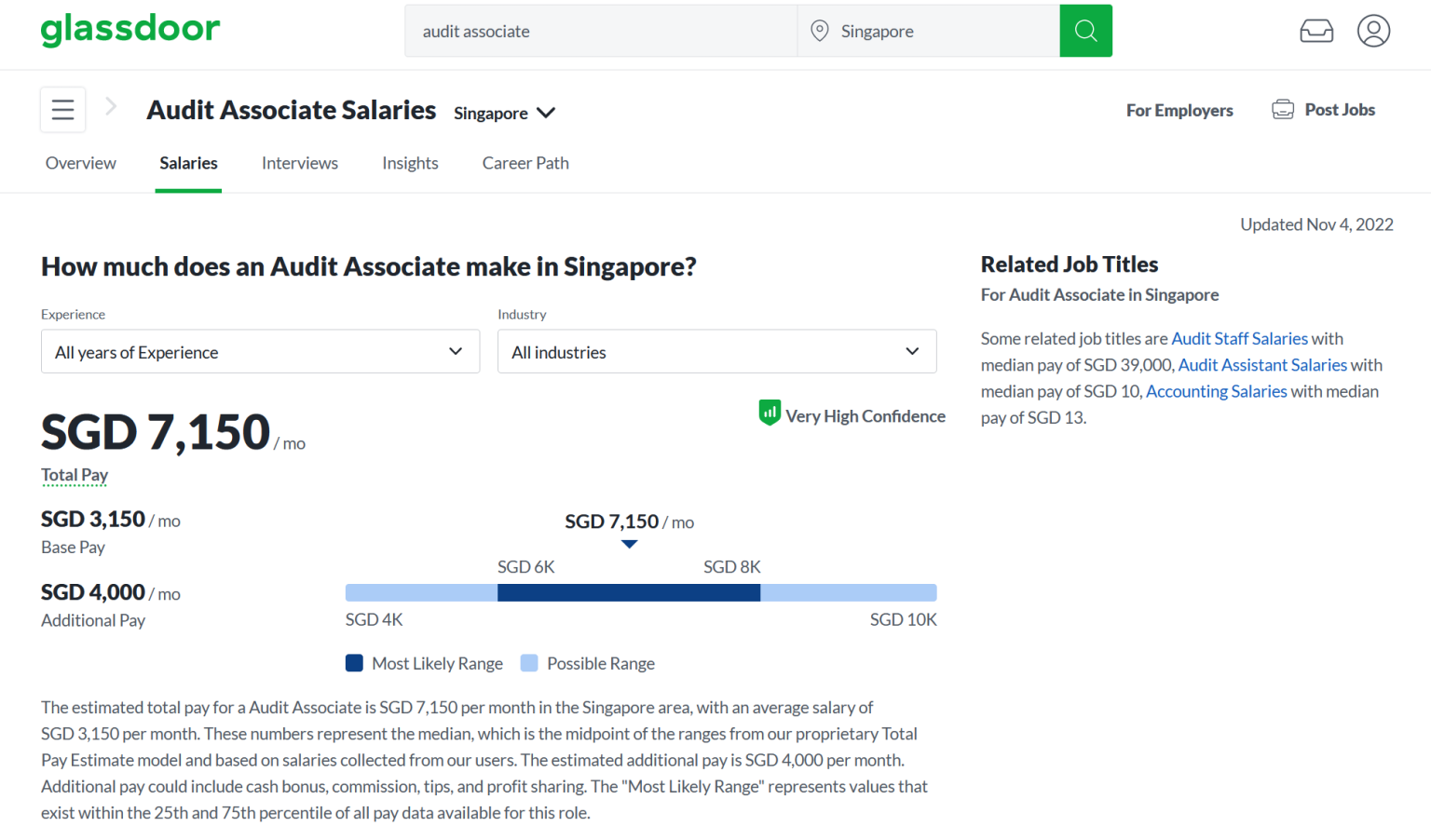
Task: Click the Very High Confidence shield icon
Action: tap(770, 413)
